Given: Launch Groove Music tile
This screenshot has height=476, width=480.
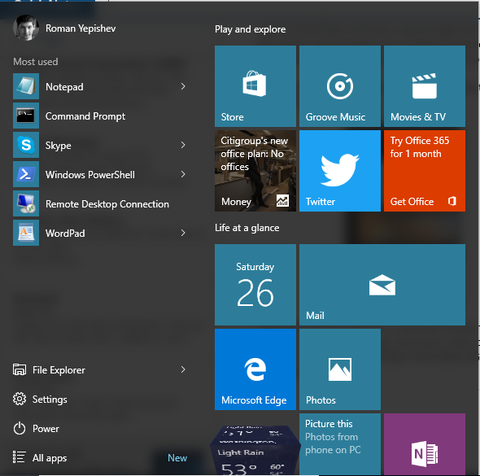Looking at the screenshot, I should click(340, 86).
